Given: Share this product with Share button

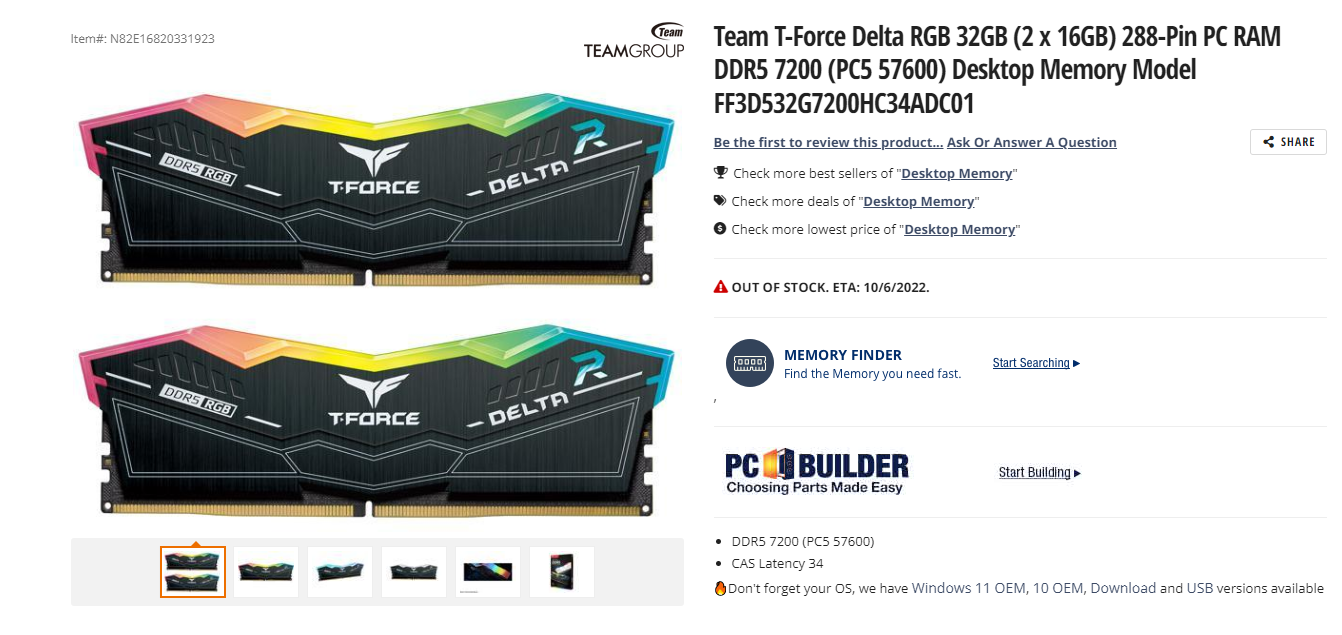Looking at the screenshot, I should 1288,142.
